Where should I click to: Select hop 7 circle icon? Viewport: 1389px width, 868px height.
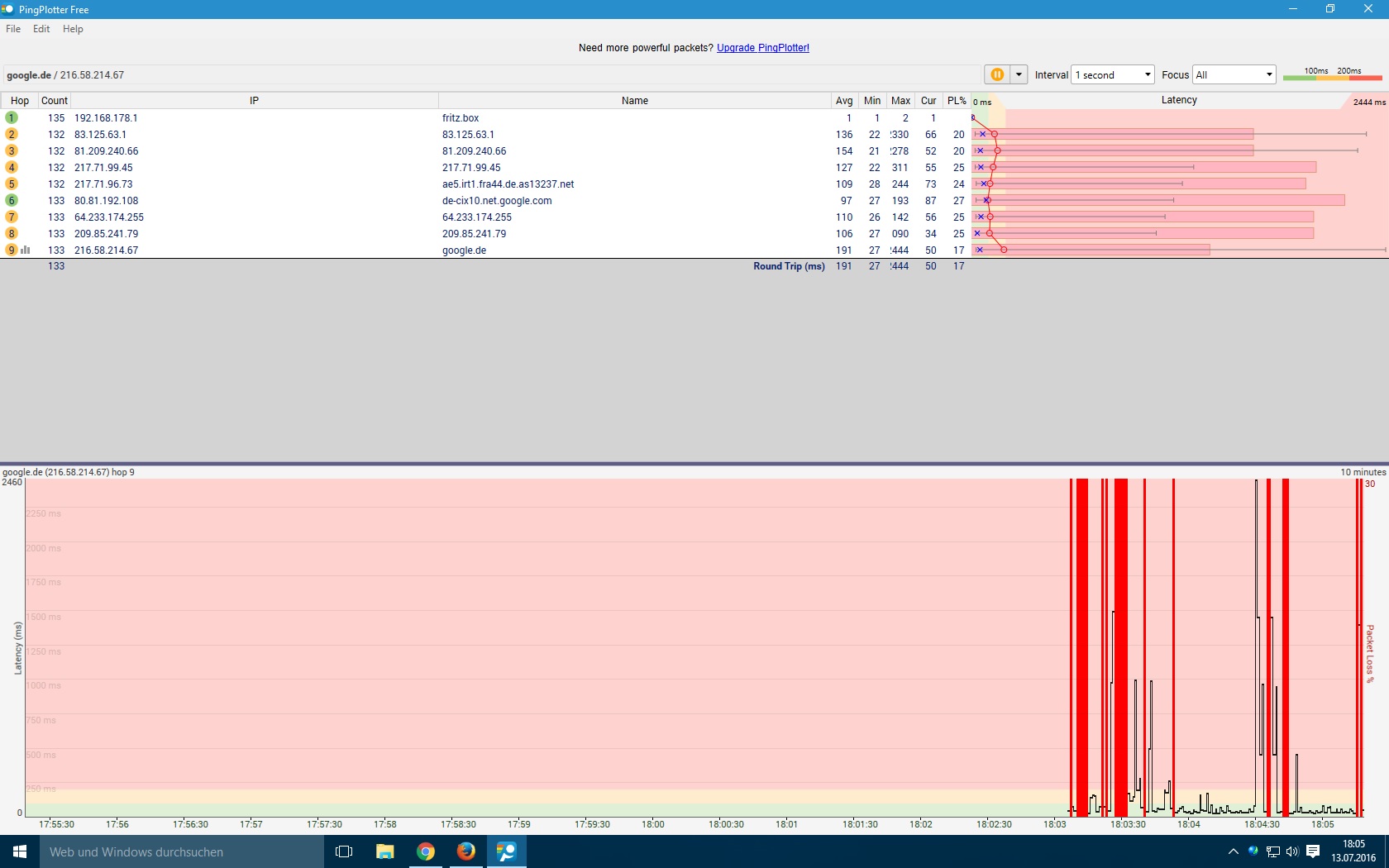(x=12, y=217)
